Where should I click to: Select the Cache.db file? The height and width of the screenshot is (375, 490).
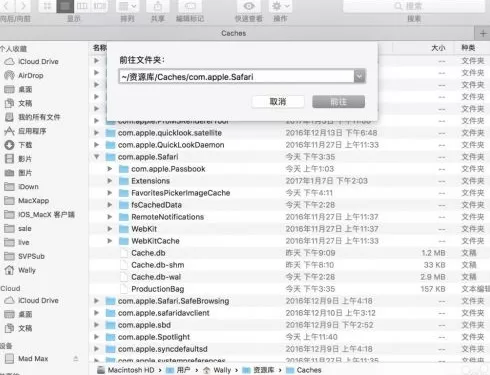pyautogui.click(x=289, y=253)
